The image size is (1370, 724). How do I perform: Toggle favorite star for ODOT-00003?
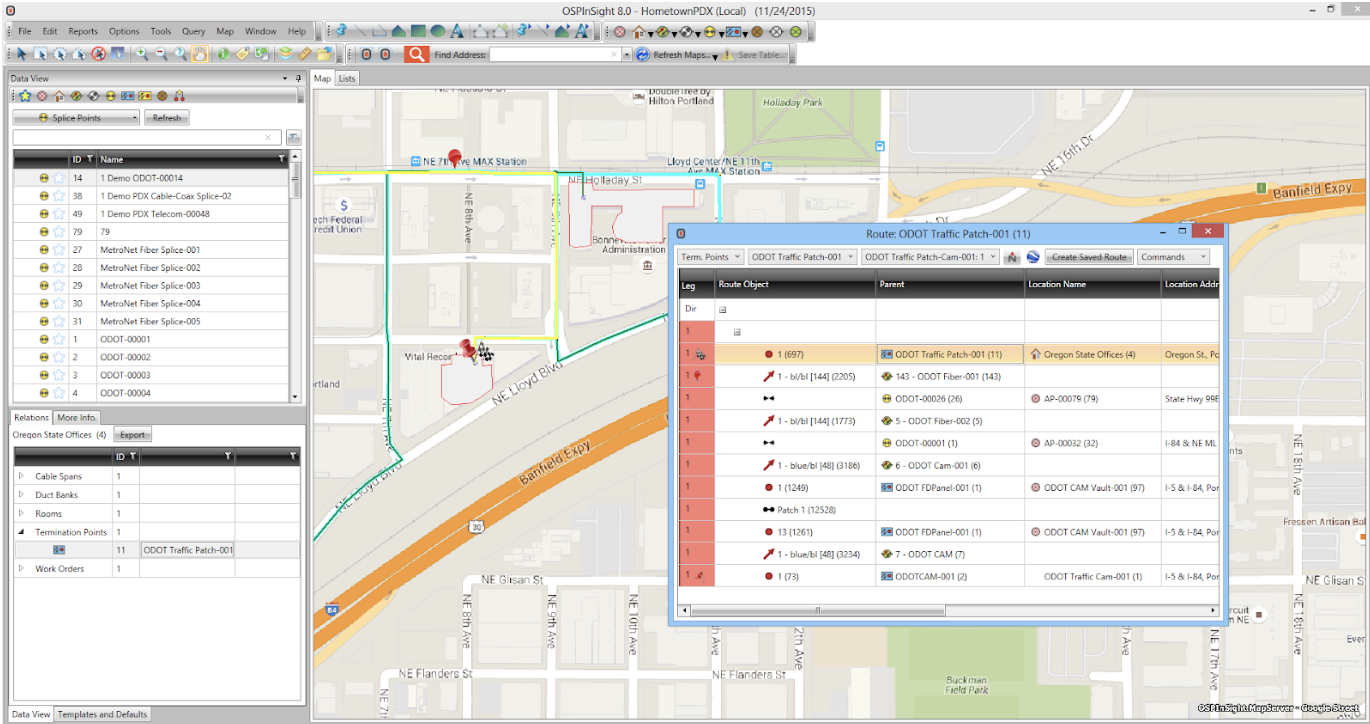coord(58,376)
